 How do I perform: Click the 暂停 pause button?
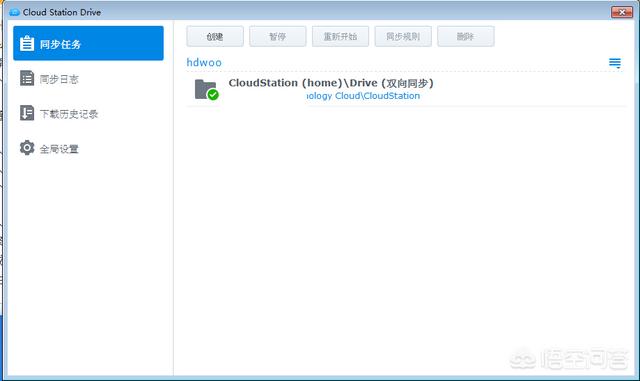[x=278, y=36]
